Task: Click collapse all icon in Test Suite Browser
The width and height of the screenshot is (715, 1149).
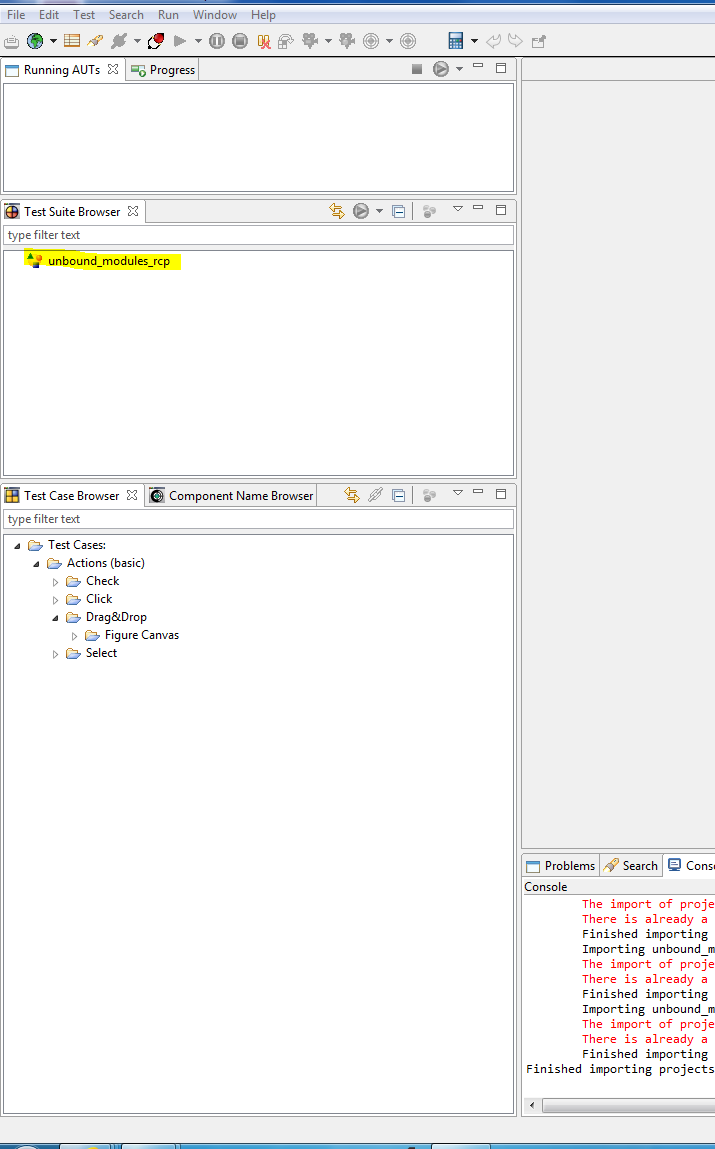Action: pos(399,212)
